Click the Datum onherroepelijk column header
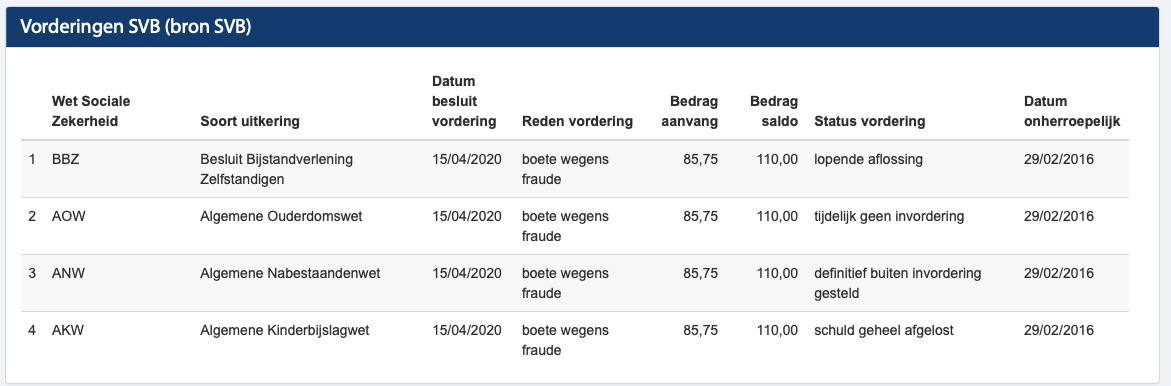This screenshot has height=386, width=1171. (1072, 111)
